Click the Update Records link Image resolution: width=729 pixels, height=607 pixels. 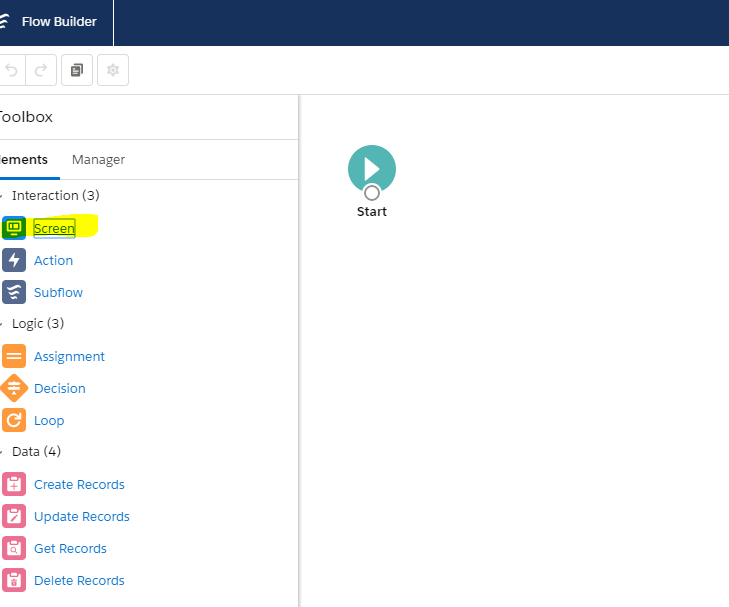pyautogui.click(x=82, y=517)
